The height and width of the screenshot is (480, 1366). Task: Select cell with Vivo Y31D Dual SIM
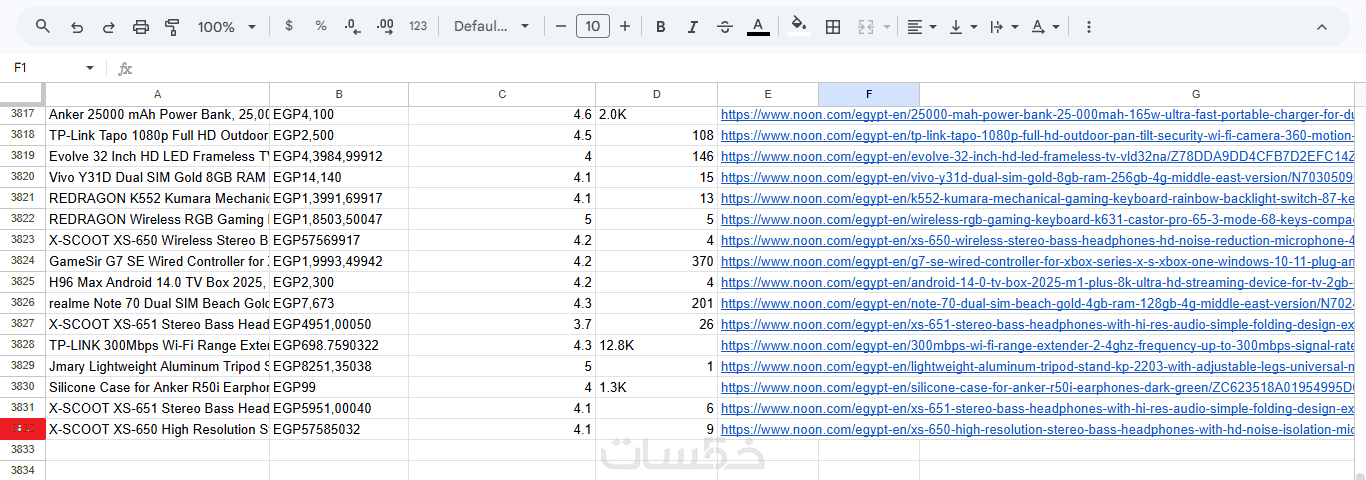157,177
